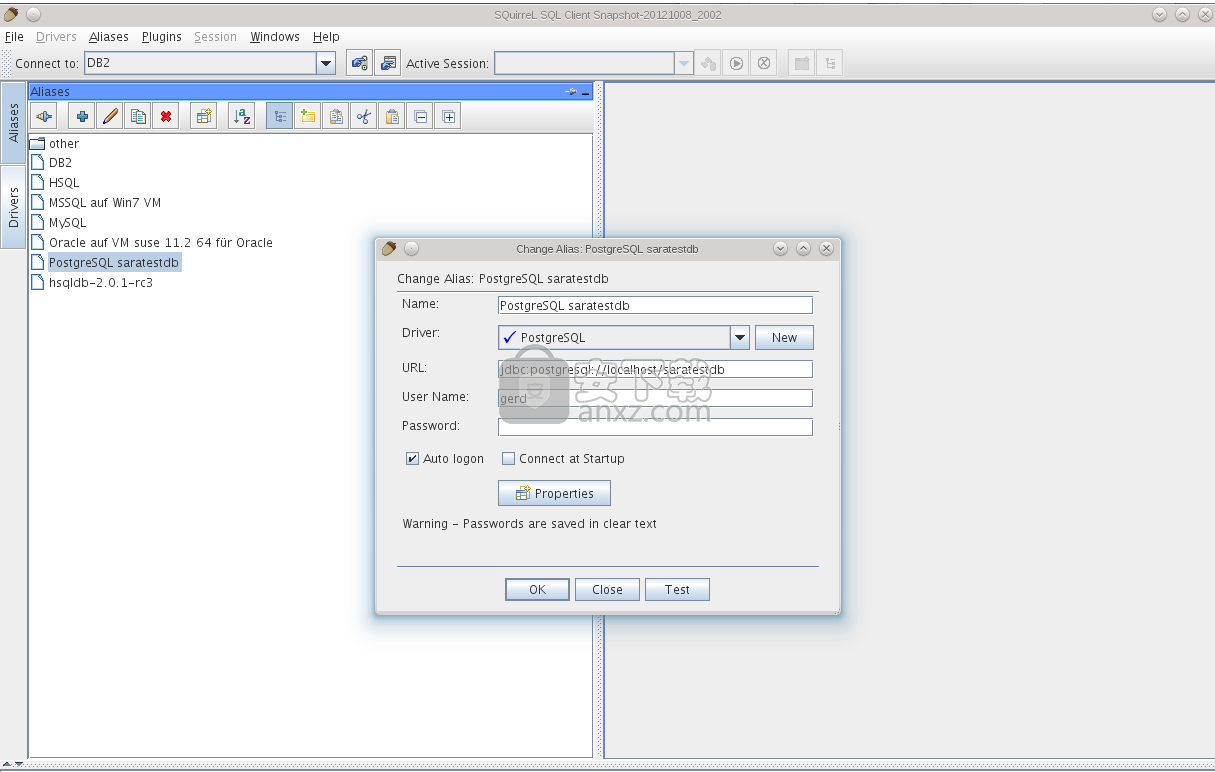The image size is (1215, 772).
Task: Click the URL input field
Action: pos(655,369)
